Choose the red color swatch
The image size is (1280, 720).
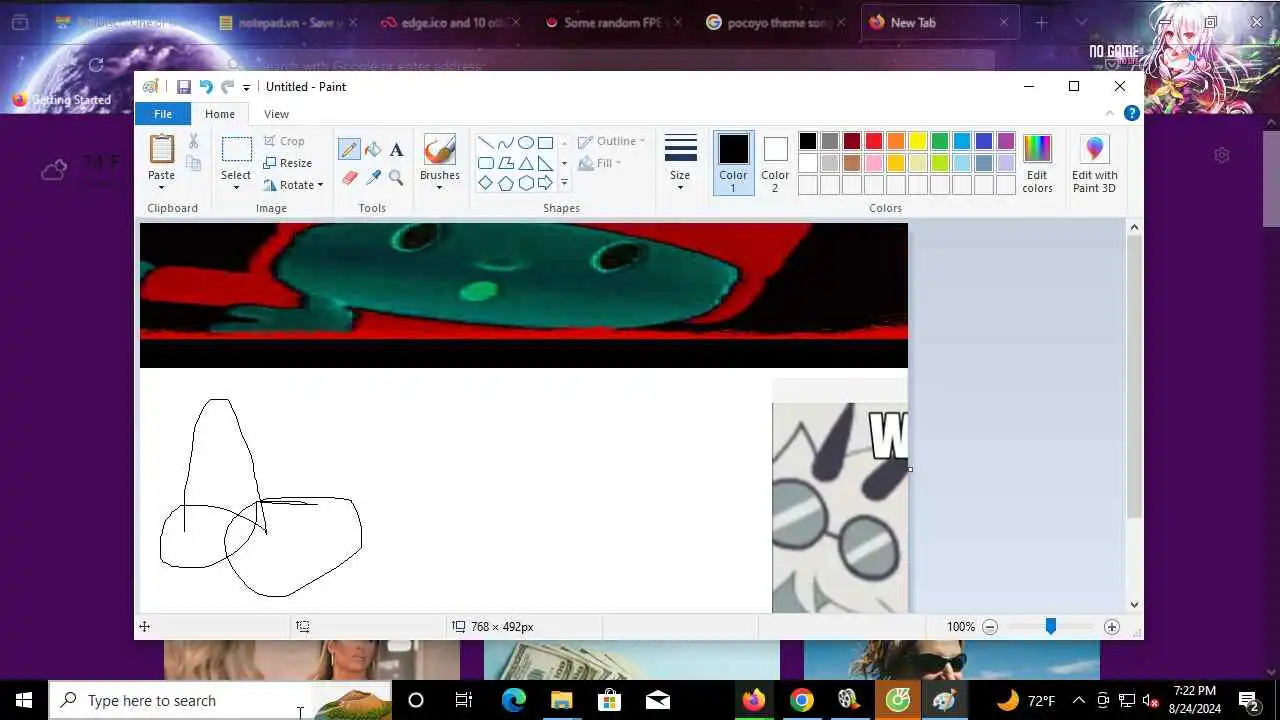874,141
